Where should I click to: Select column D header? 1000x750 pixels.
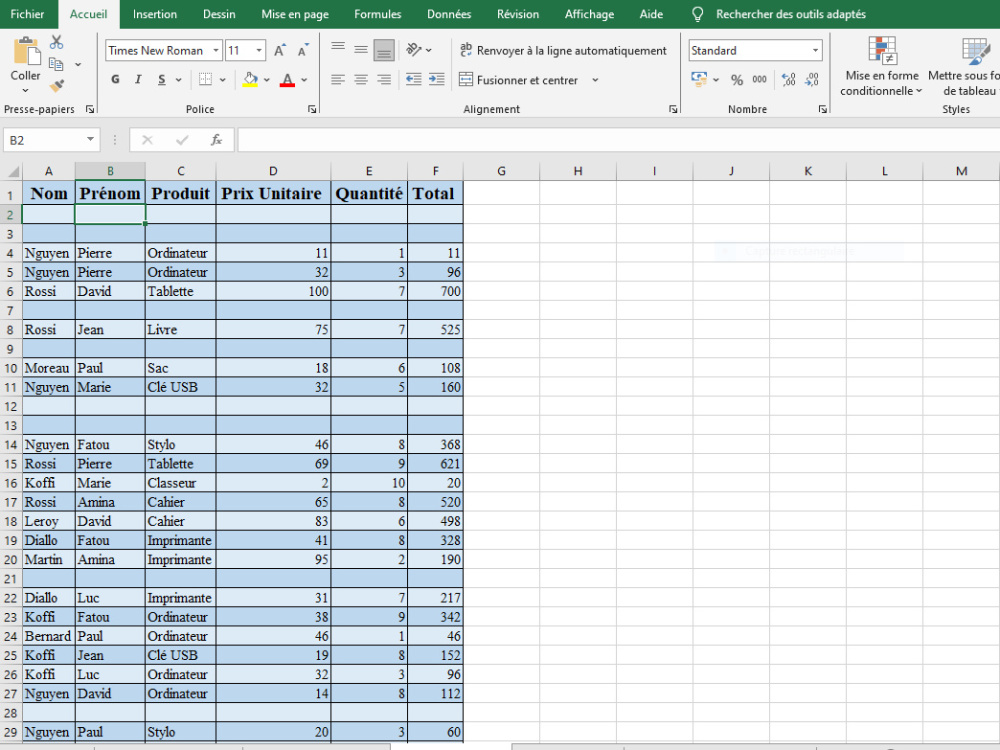point(273,171)
